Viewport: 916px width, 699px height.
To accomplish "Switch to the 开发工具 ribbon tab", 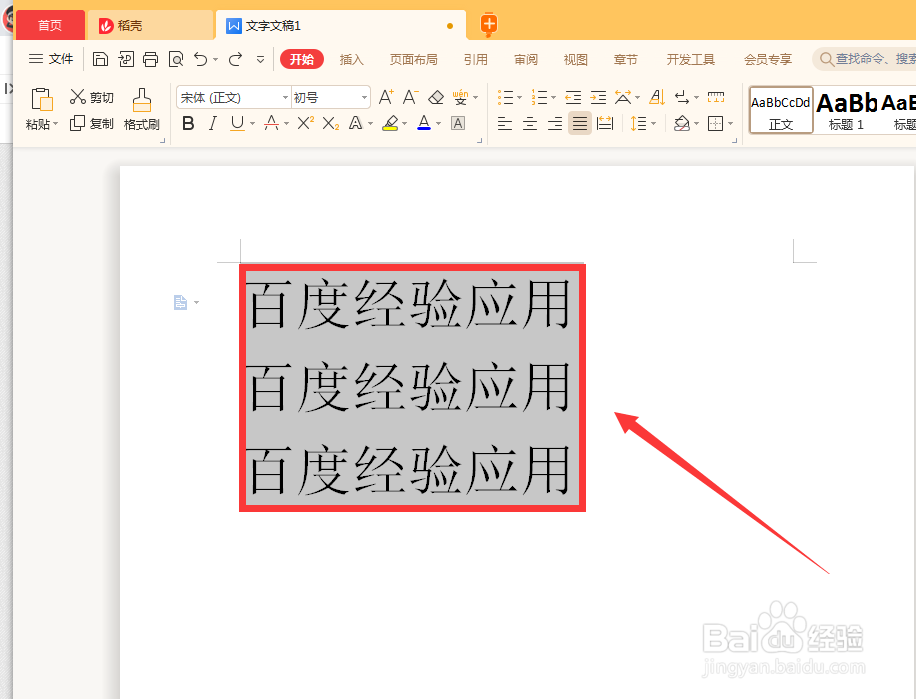I will point(691,60).
